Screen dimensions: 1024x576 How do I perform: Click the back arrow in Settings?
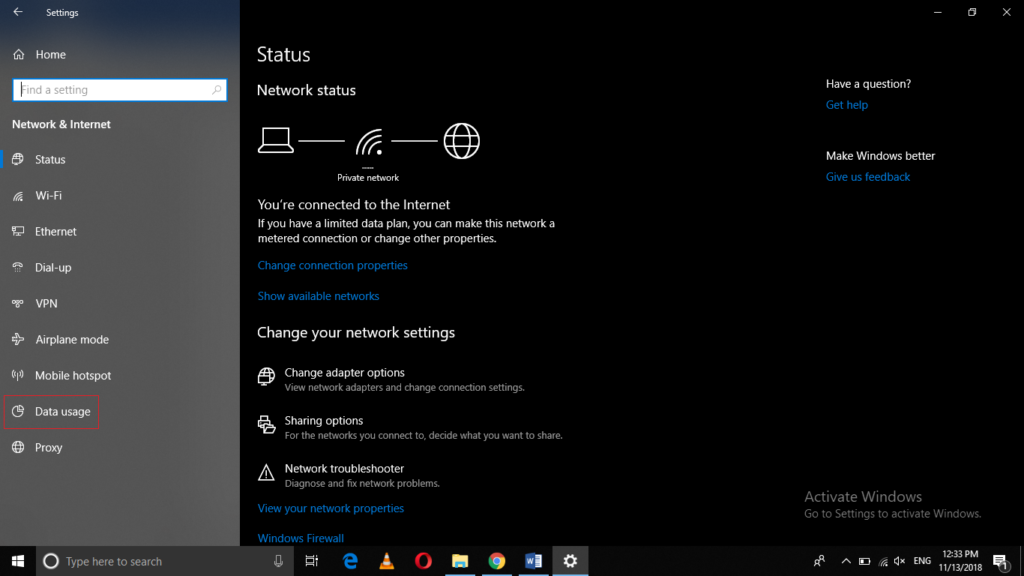point(18,13)
